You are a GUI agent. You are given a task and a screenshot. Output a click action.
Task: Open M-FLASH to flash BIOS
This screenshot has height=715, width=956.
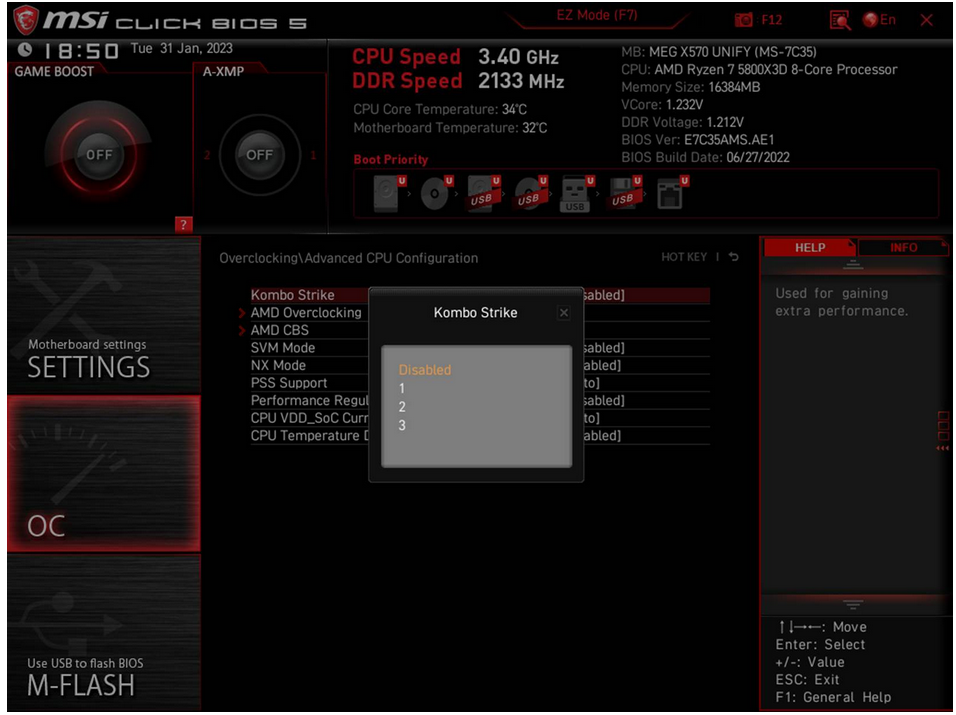[104, 633]
